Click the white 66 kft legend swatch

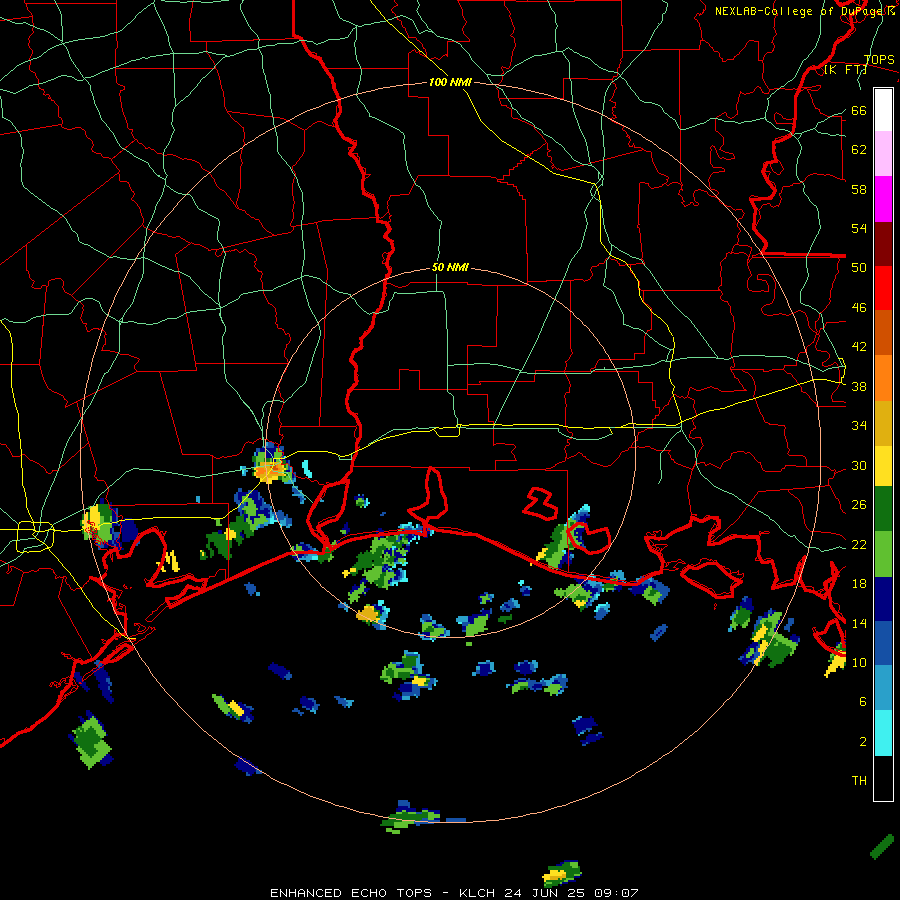tap(883, 110)
